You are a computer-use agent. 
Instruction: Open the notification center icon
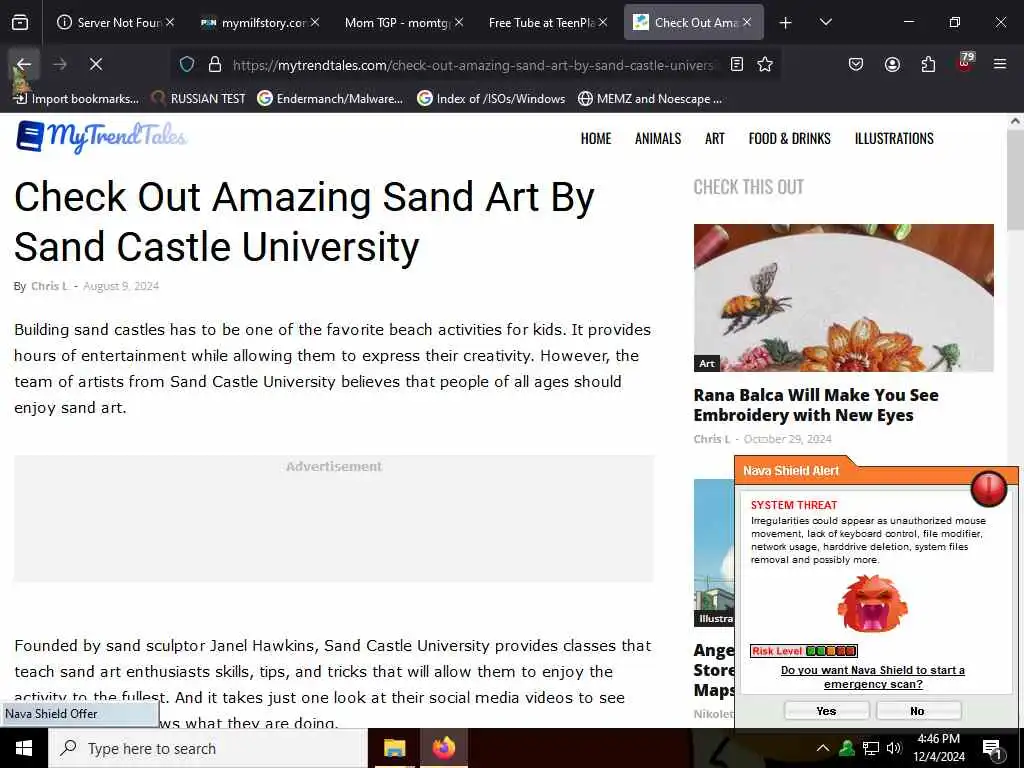[992, 749]
